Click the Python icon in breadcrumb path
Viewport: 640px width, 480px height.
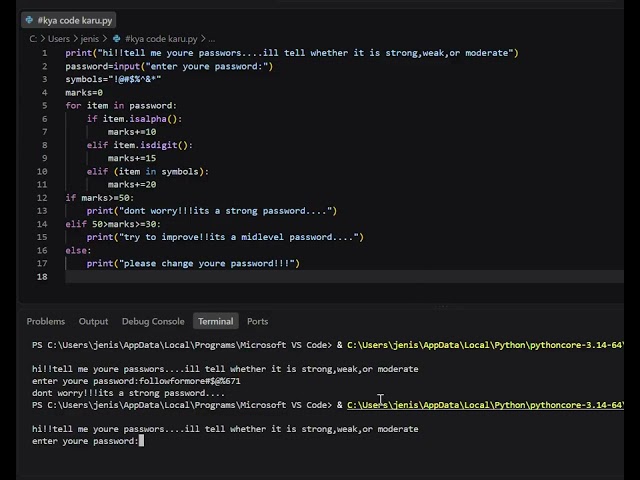117,39
